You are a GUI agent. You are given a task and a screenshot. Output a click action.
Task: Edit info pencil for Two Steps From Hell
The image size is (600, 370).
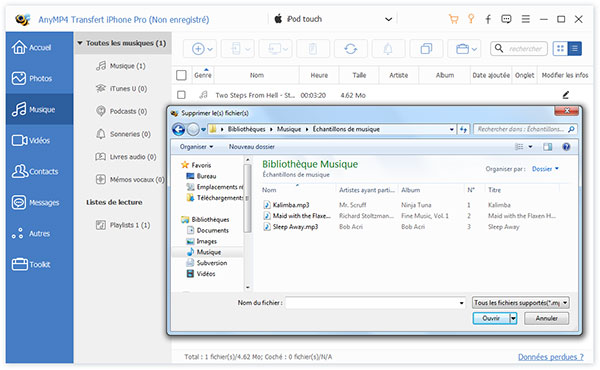566,95
